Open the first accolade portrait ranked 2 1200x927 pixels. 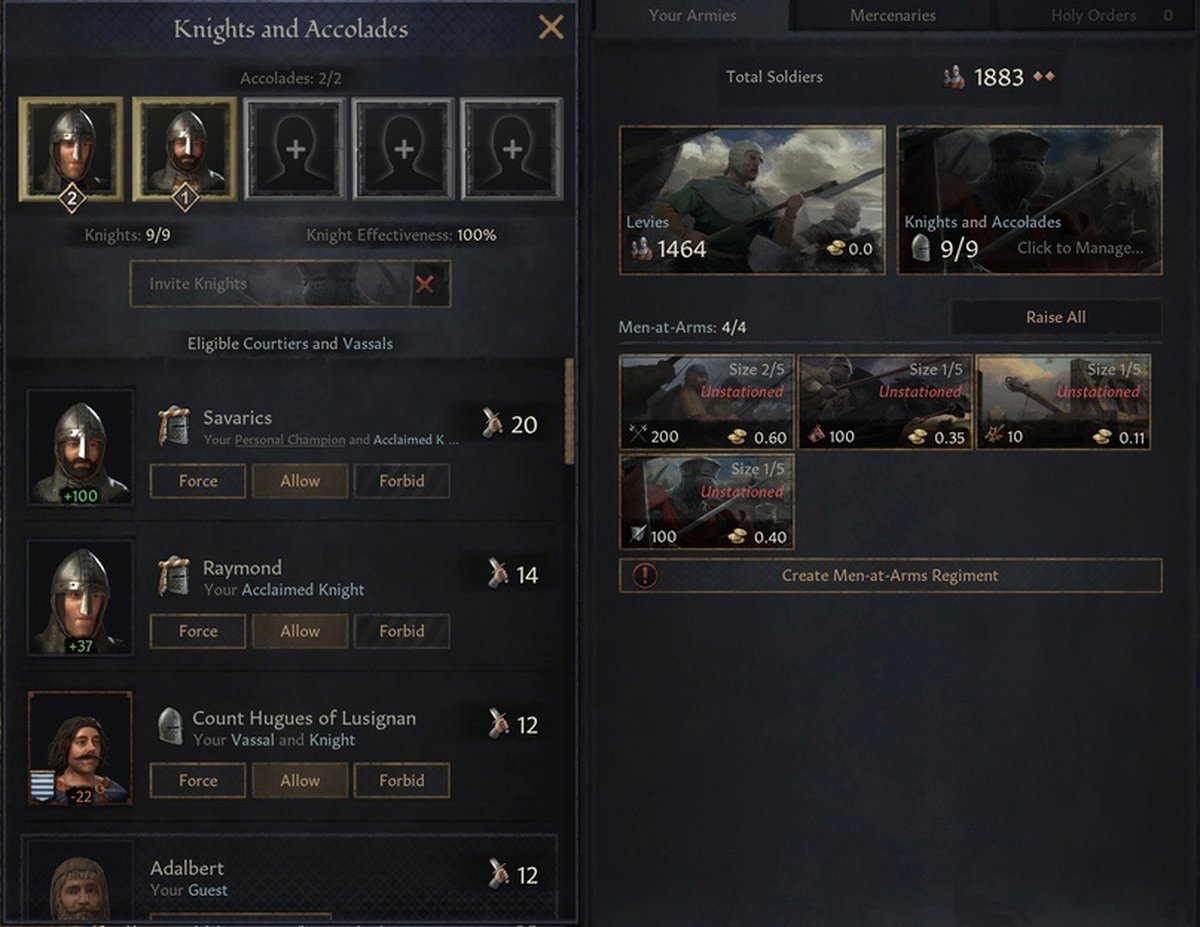coord(71,149)
